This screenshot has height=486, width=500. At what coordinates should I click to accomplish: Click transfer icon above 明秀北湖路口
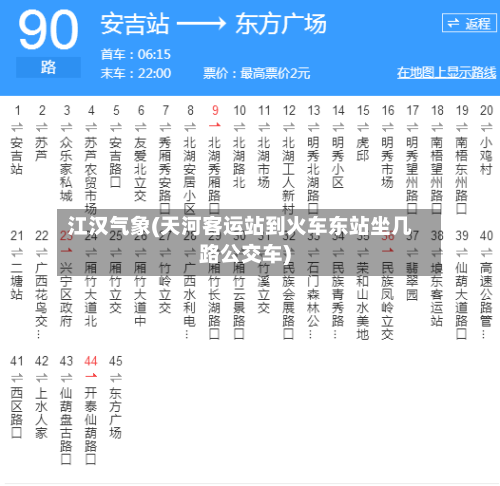pyautogui.click(x=313, y=127)
